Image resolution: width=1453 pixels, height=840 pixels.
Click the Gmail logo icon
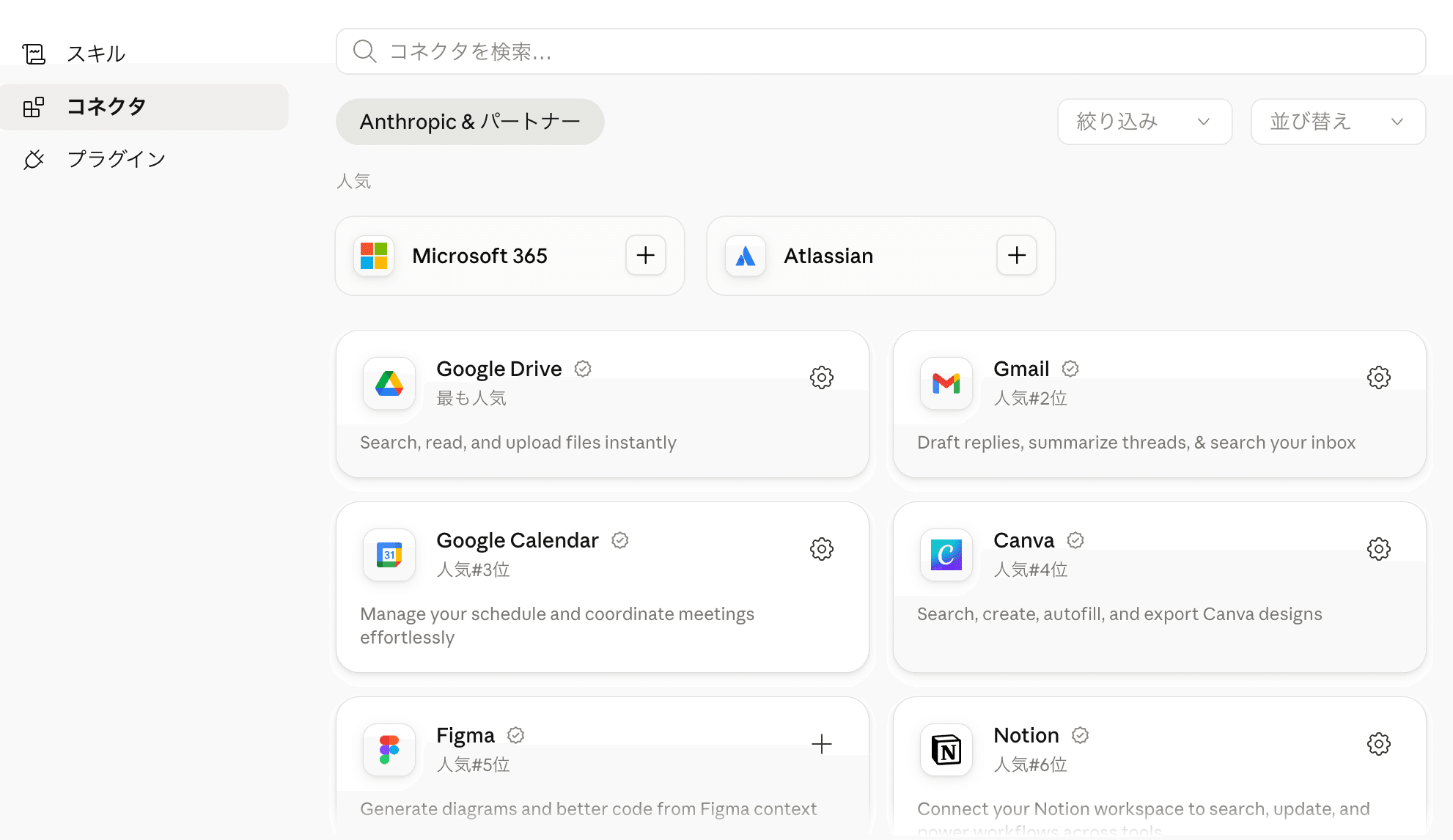946,383
